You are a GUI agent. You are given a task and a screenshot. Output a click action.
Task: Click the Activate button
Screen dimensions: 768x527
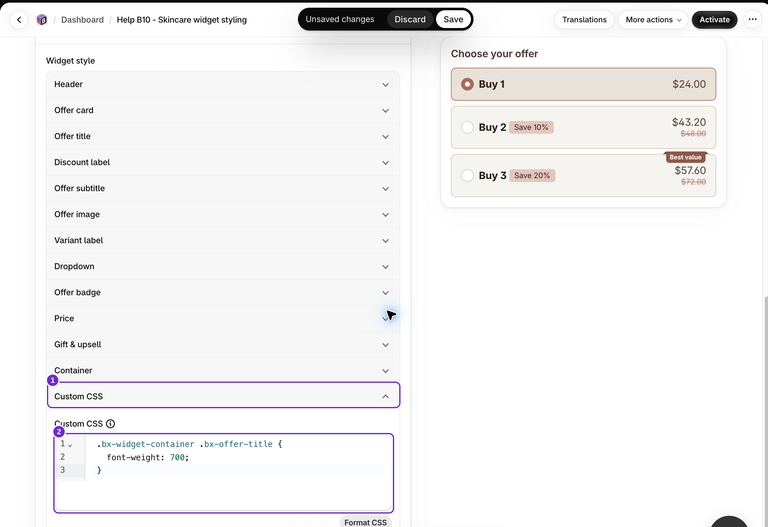[714, 20]
